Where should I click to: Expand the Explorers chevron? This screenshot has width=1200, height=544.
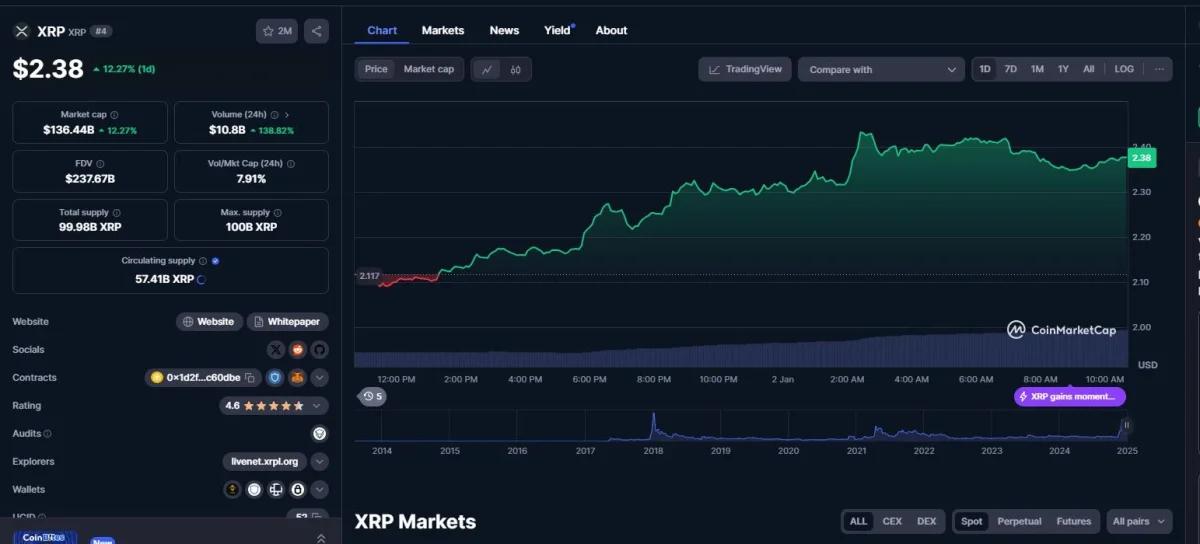coord(320,462)
